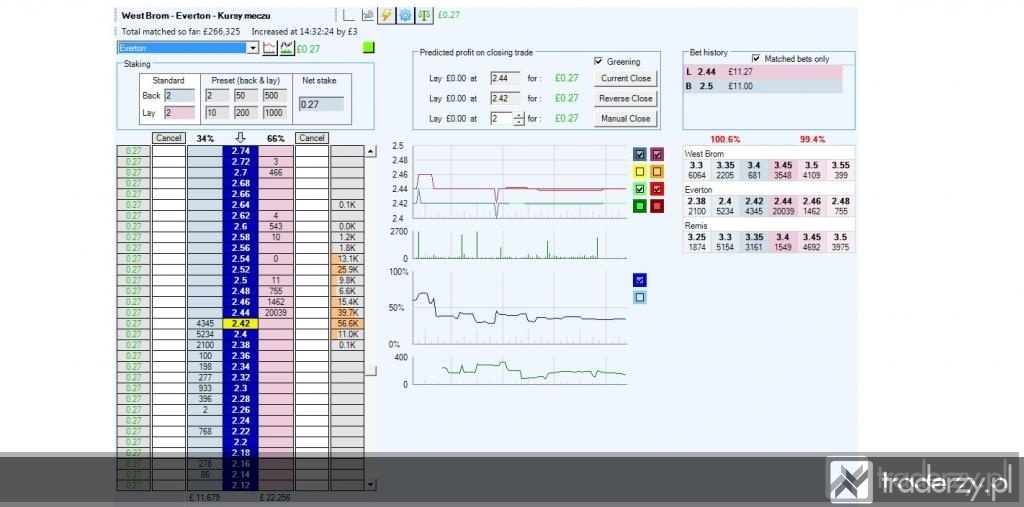Select the preset stake 50
This screenshot has height=507, width=1024.
point(247,95)
